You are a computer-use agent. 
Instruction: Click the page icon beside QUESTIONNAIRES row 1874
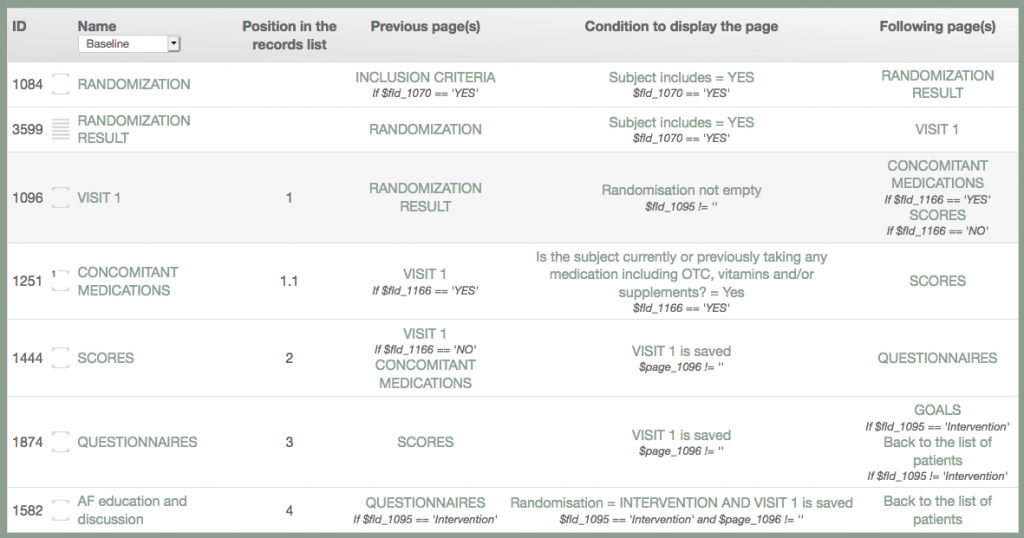click(x=61, y=441)
